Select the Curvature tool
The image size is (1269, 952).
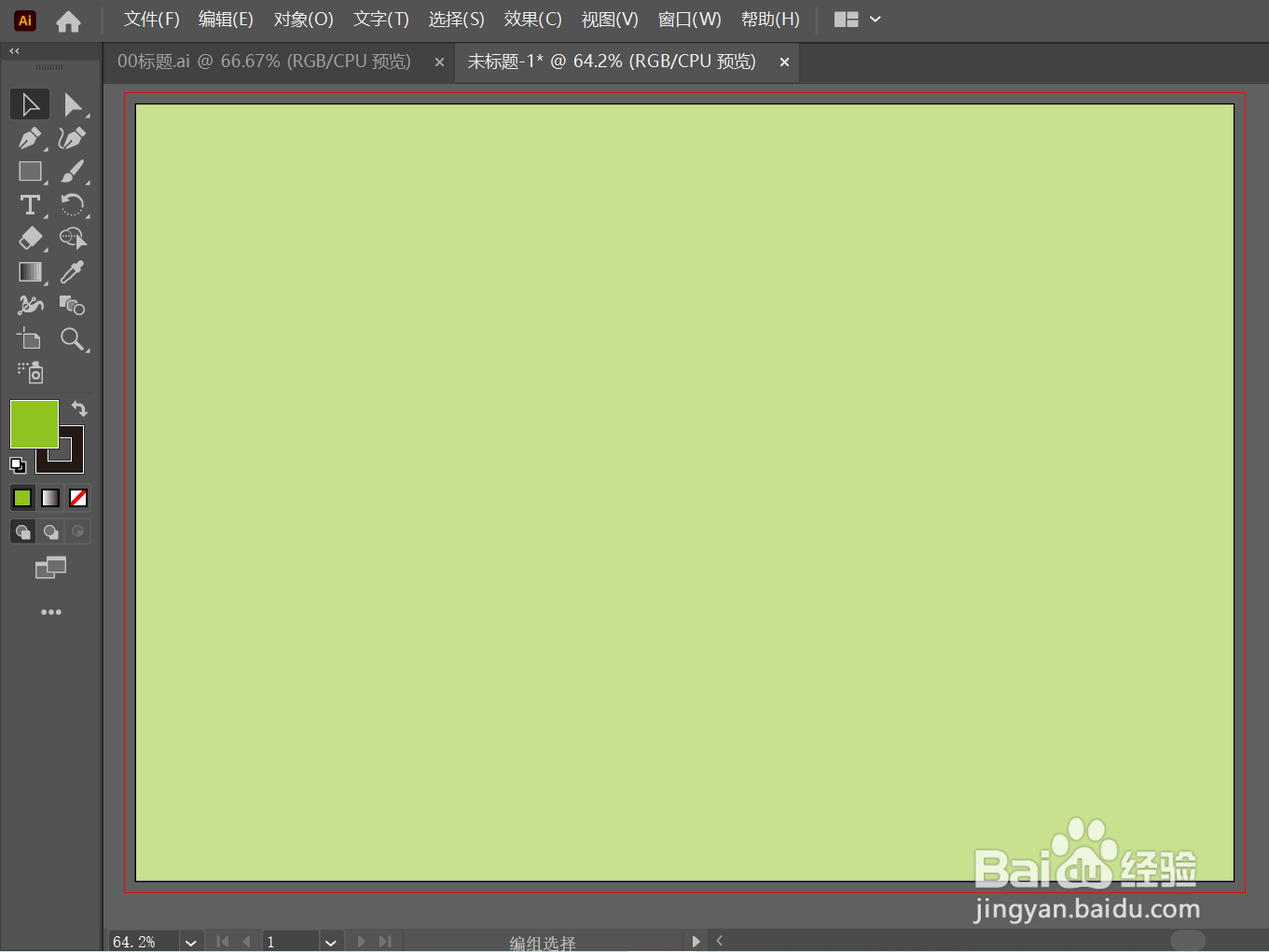[72, 138]
